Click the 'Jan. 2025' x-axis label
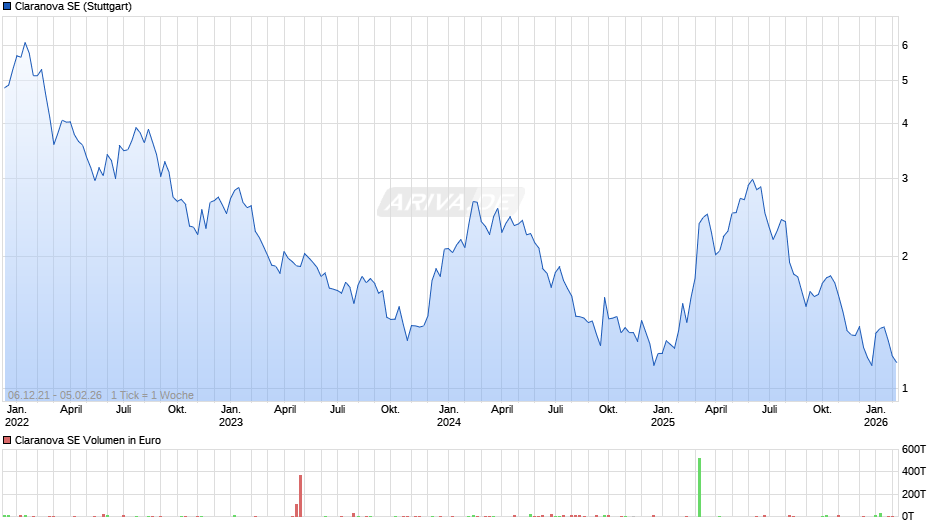 pos(662,416)
